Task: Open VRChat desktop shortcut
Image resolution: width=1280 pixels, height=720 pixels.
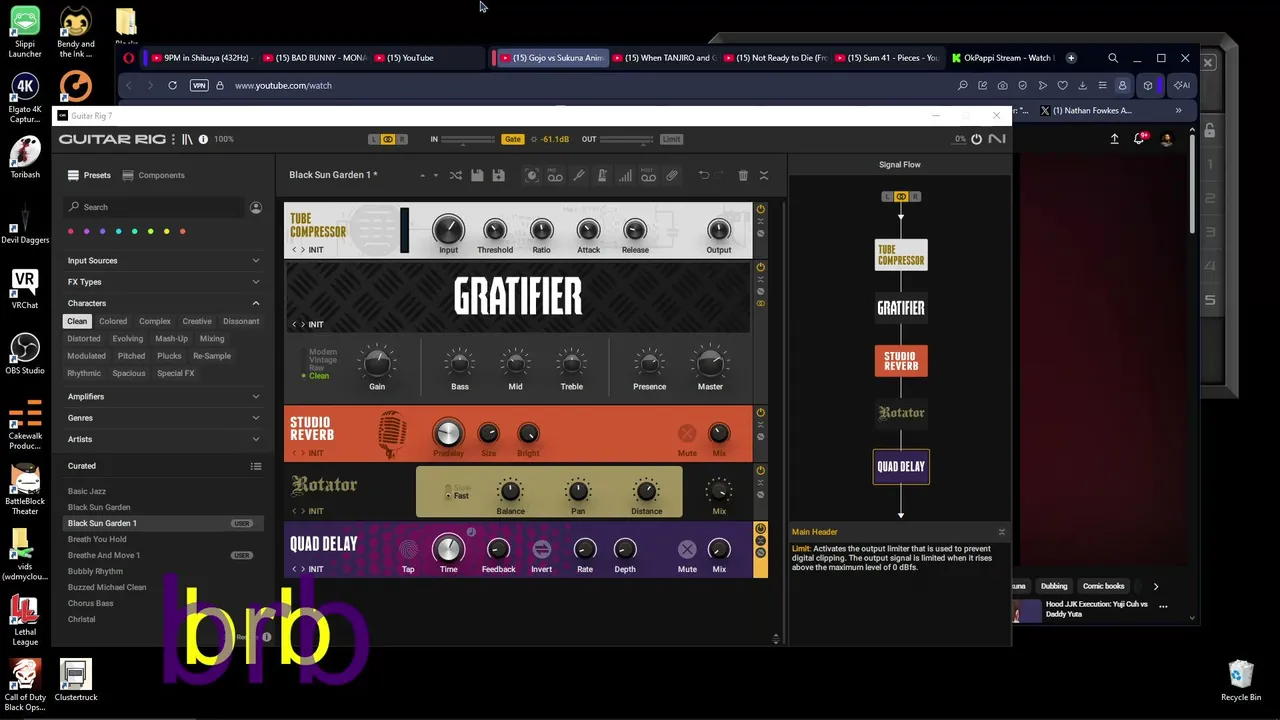Action: [x=25, y=289]
